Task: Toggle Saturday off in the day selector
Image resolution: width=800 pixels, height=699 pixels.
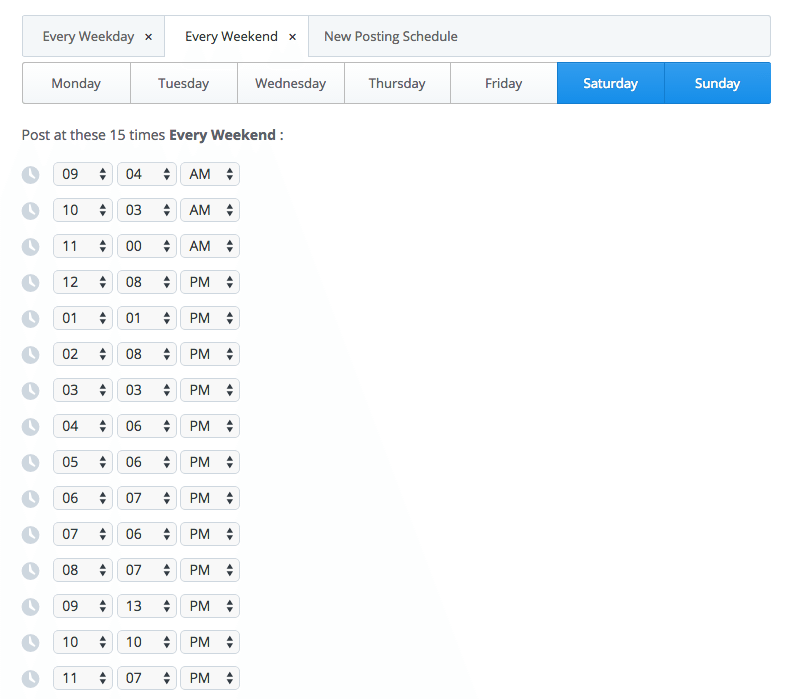Action: pos(610,83)
